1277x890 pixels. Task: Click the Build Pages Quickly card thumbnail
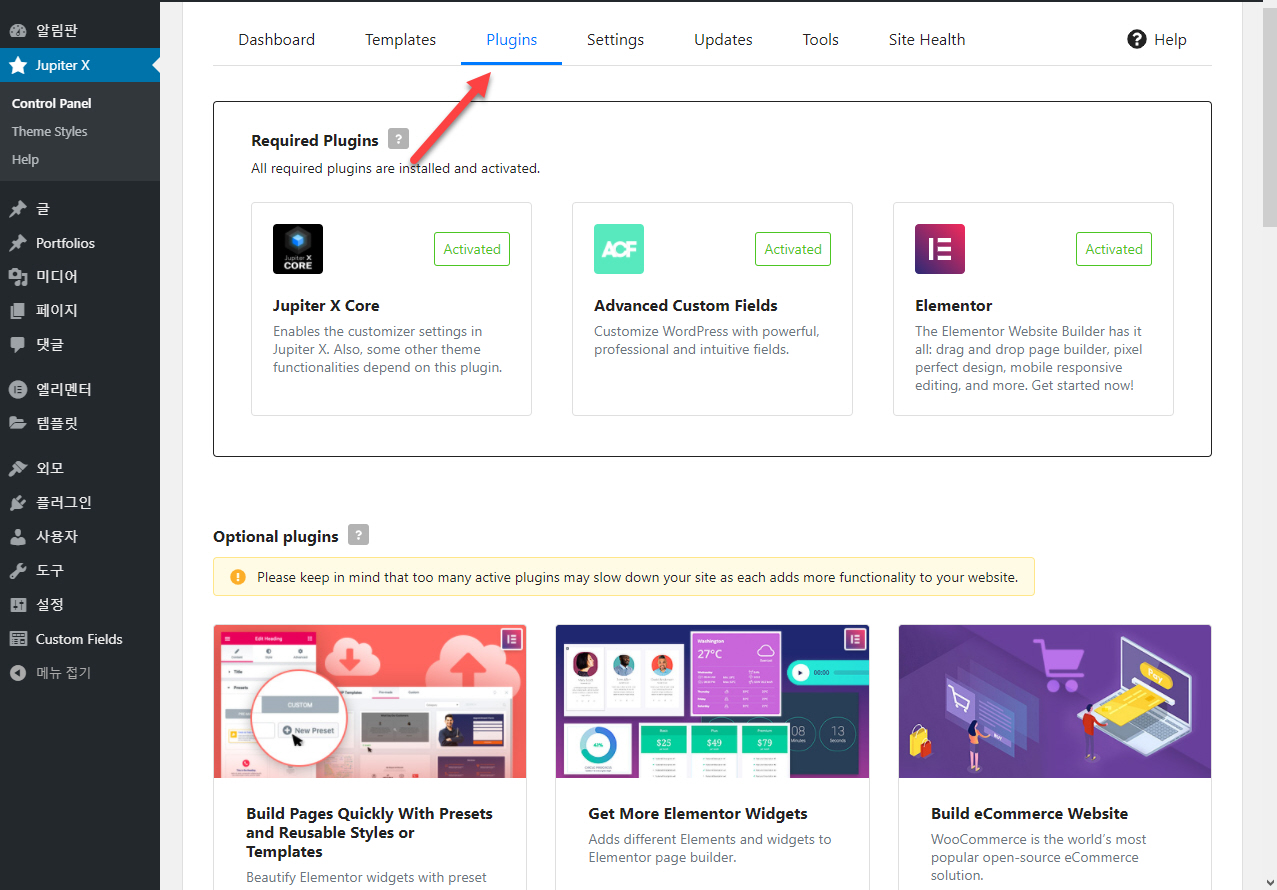tap(370, 702)
